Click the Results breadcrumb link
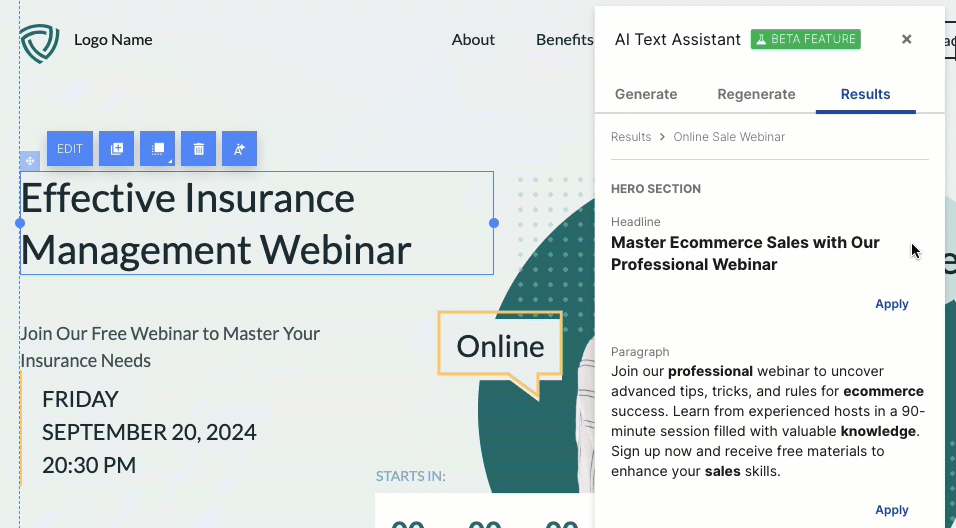 [631, 137]
